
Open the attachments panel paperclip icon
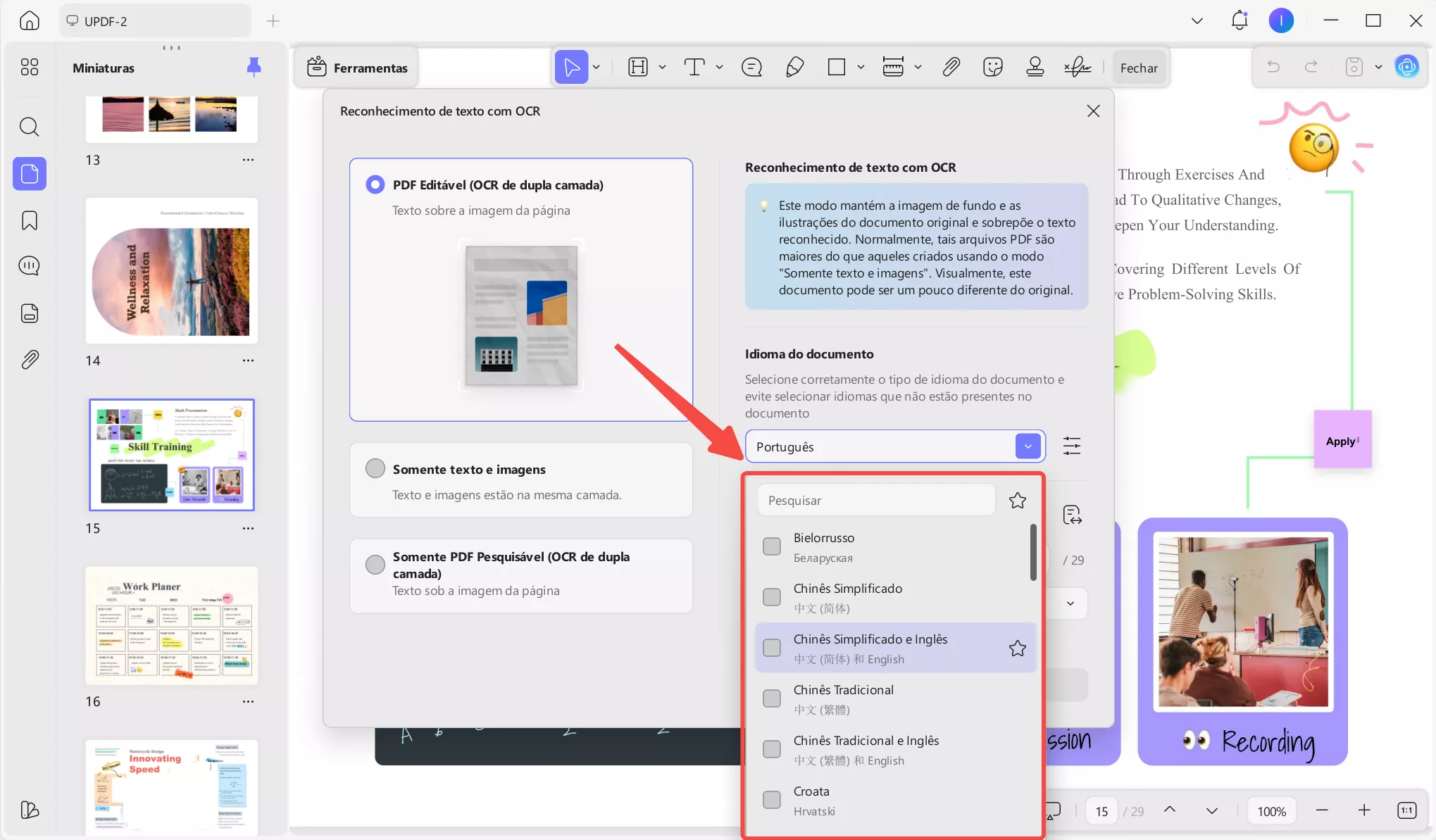point(29,360)
